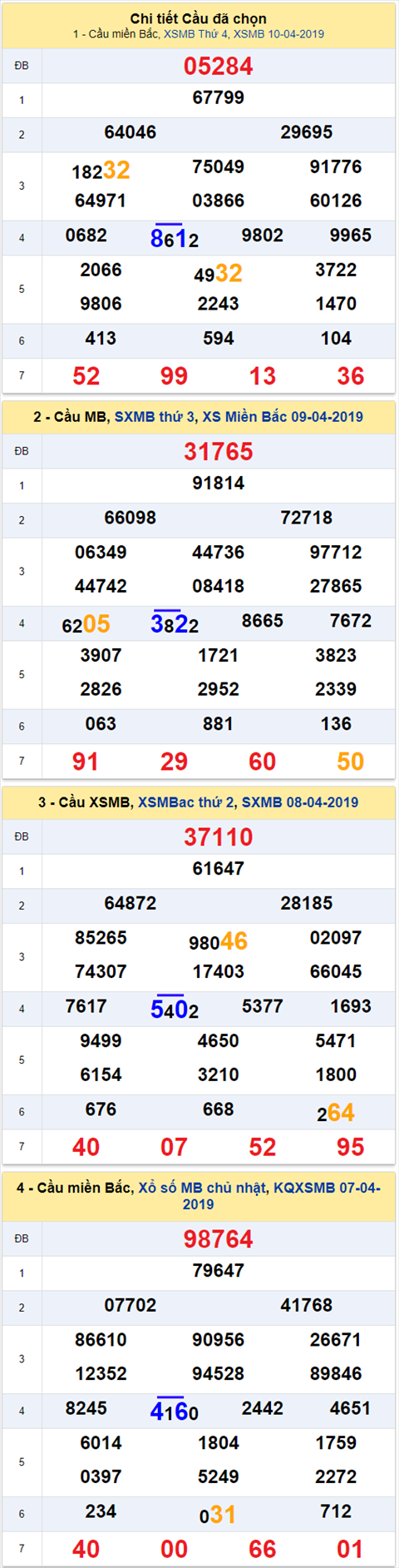Select second prize number 28185
The width and height of the screenshot is (399, 1568).
pos(307,903)
